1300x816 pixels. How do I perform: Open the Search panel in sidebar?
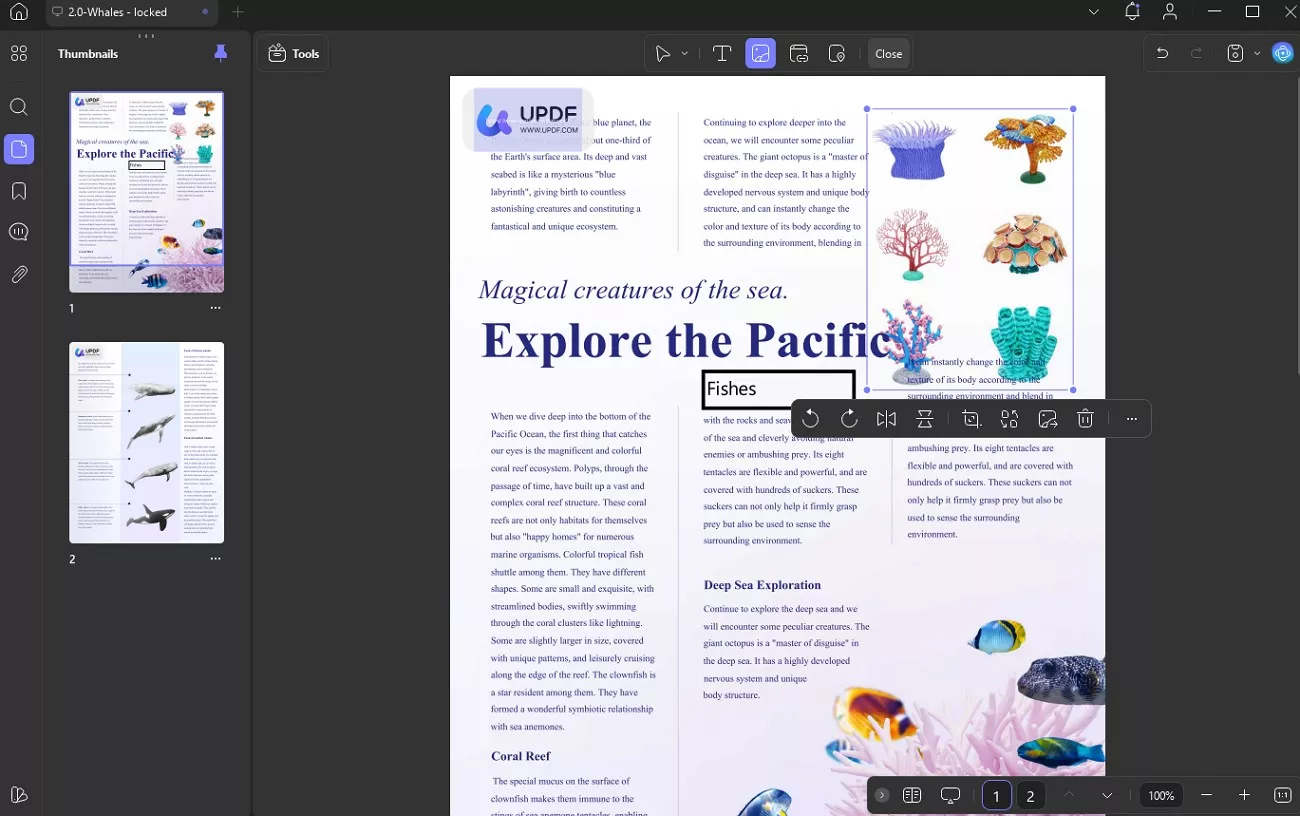pos(18,107)
